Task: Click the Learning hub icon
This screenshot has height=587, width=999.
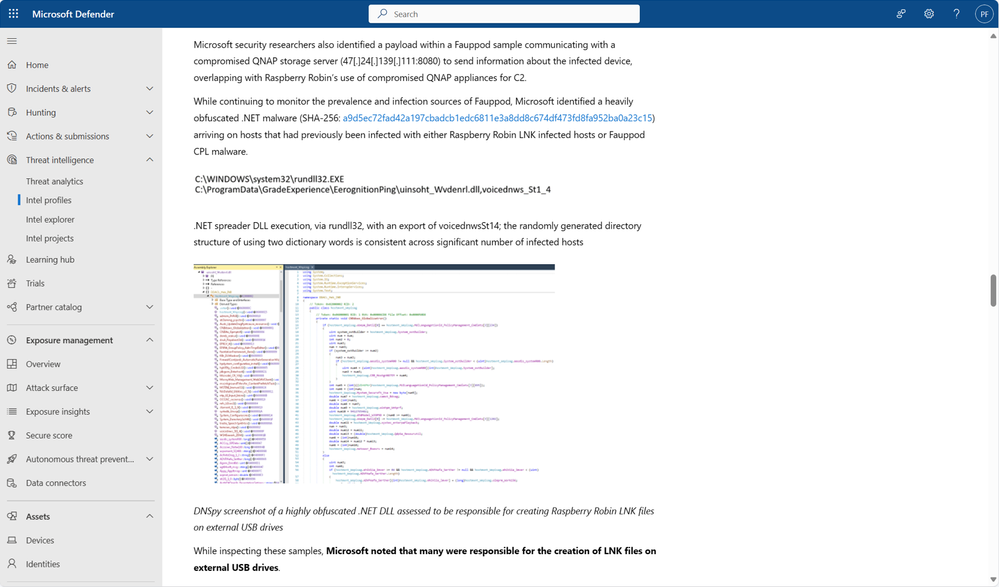Action: 12,259
